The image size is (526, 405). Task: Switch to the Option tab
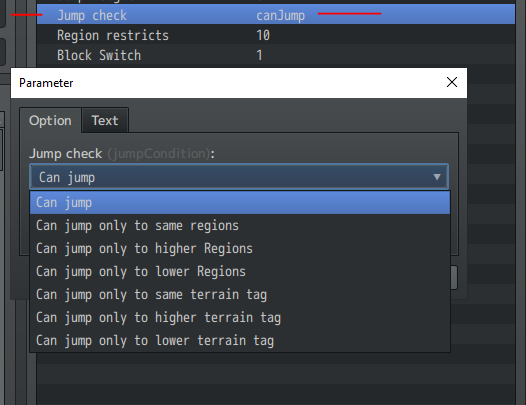click(50, 120)
